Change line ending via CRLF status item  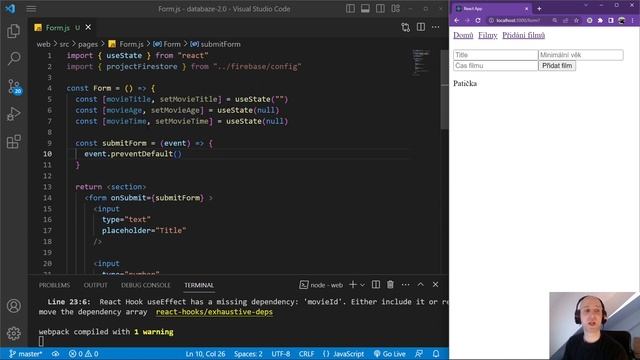(306, 354)
